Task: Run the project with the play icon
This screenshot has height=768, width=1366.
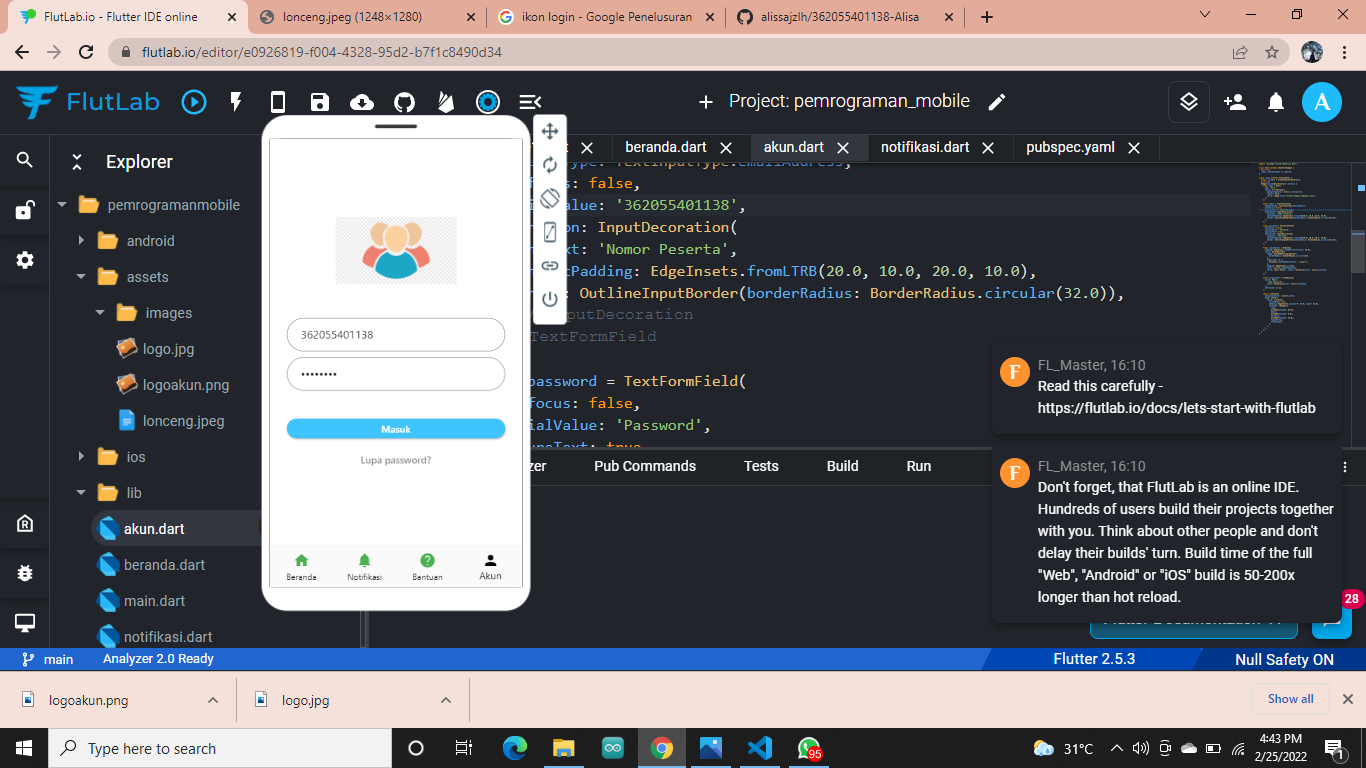Action: (x=193, y=101)
